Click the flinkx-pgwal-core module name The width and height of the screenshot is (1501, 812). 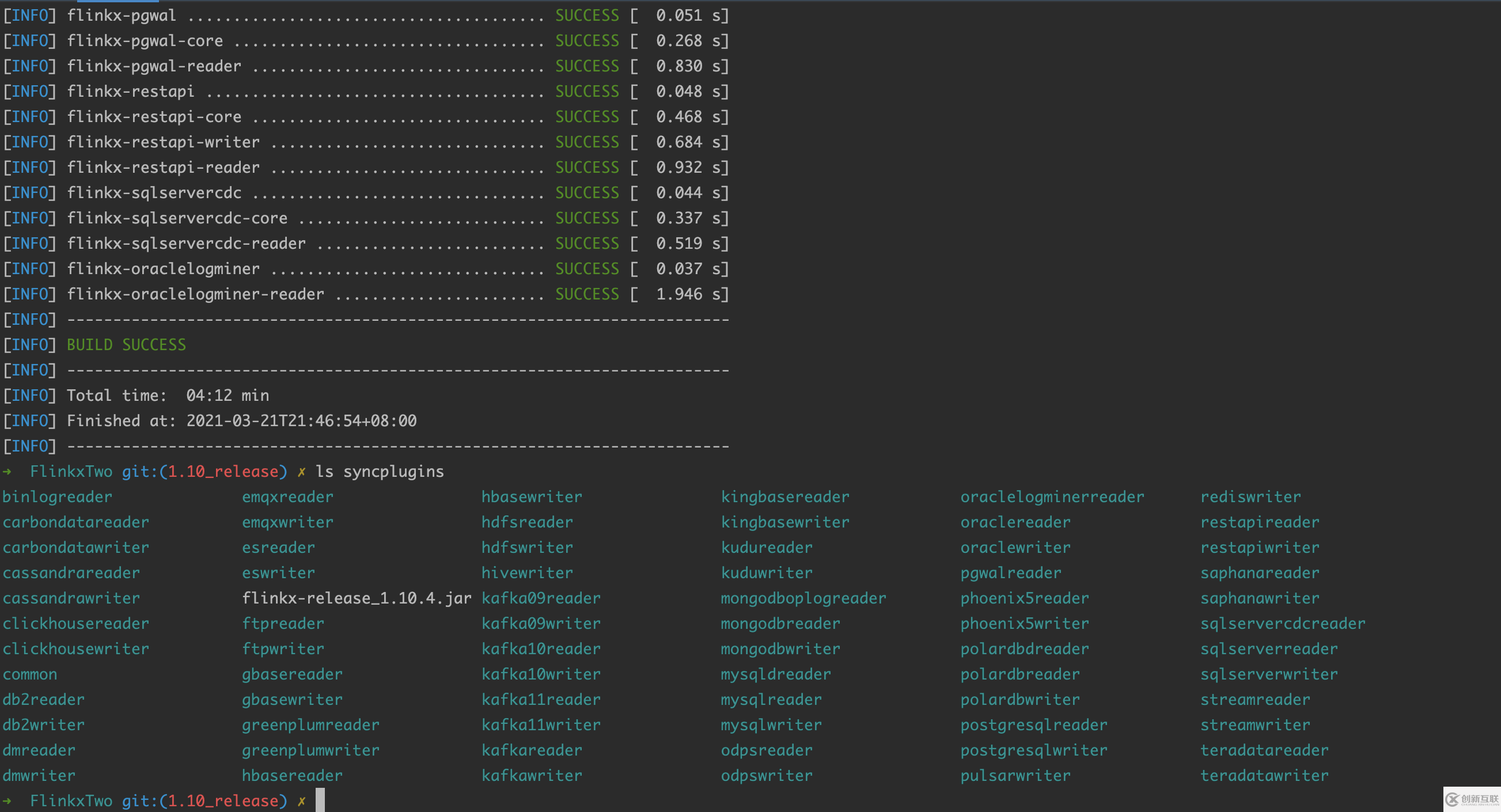(145, 41)
